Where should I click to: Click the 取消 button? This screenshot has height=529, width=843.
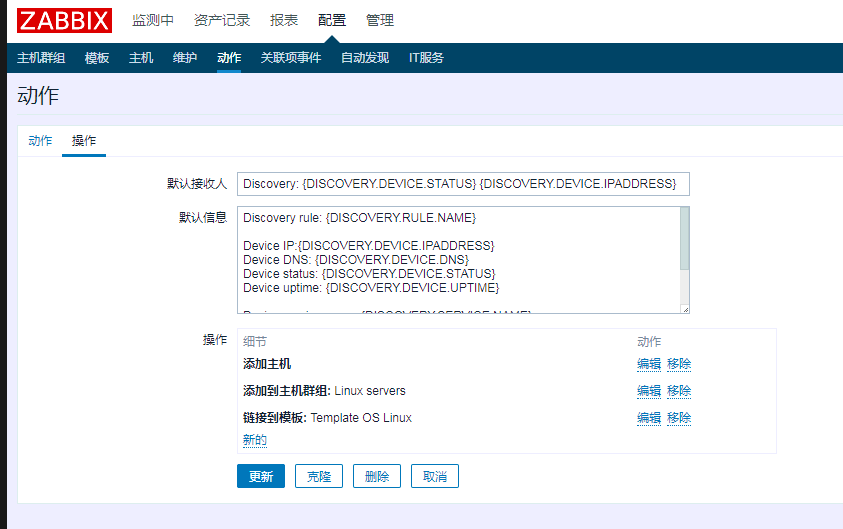pyautogui.click(x=435, y=476)
